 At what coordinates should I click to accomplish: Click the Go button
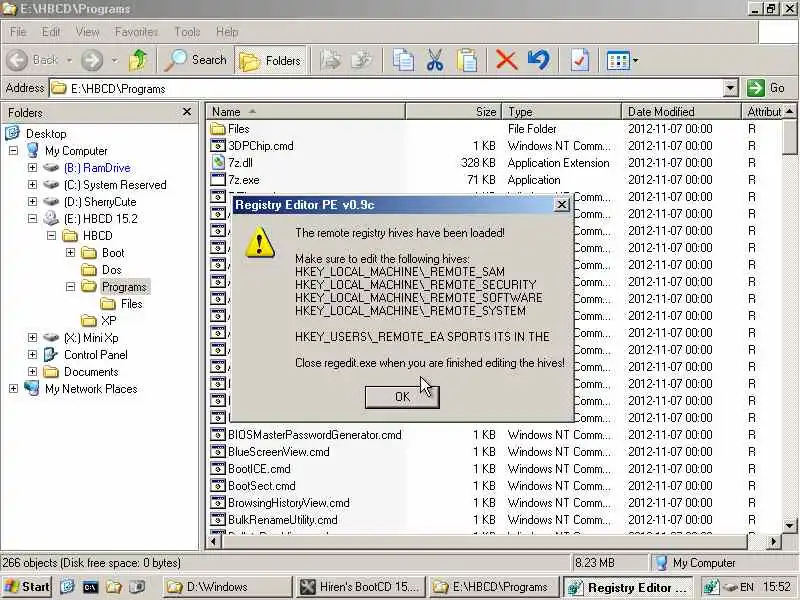pos(766,88)
